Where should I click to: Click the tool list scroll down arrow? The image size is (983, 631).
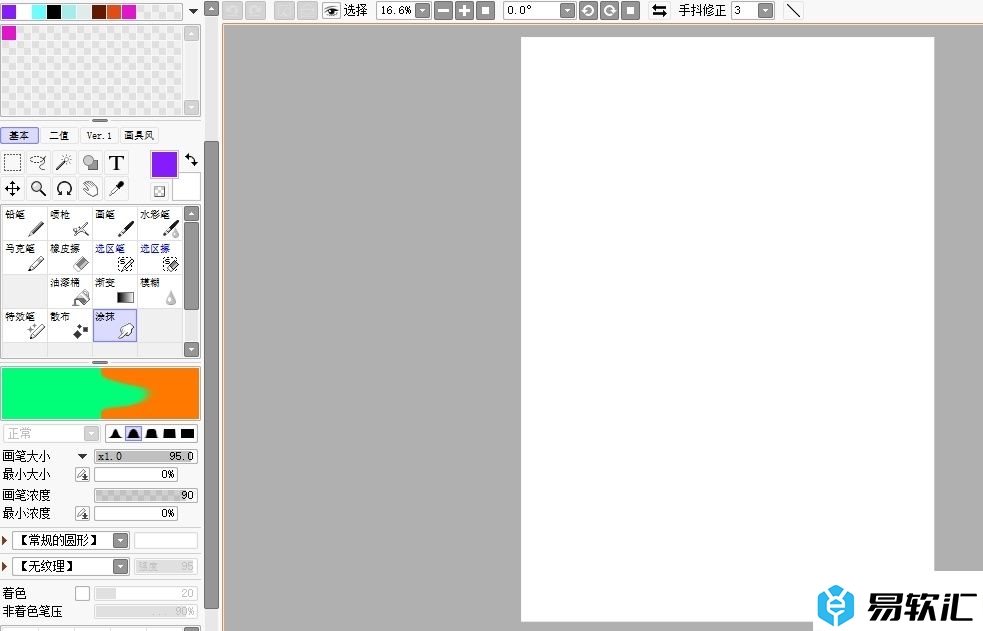pyautogui.click(x=192, y=350)
